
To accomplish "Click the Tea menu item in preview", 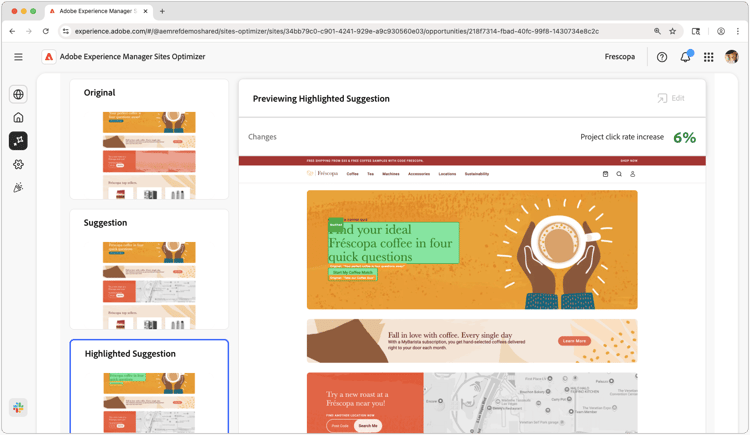I will (x=370, y=174).
